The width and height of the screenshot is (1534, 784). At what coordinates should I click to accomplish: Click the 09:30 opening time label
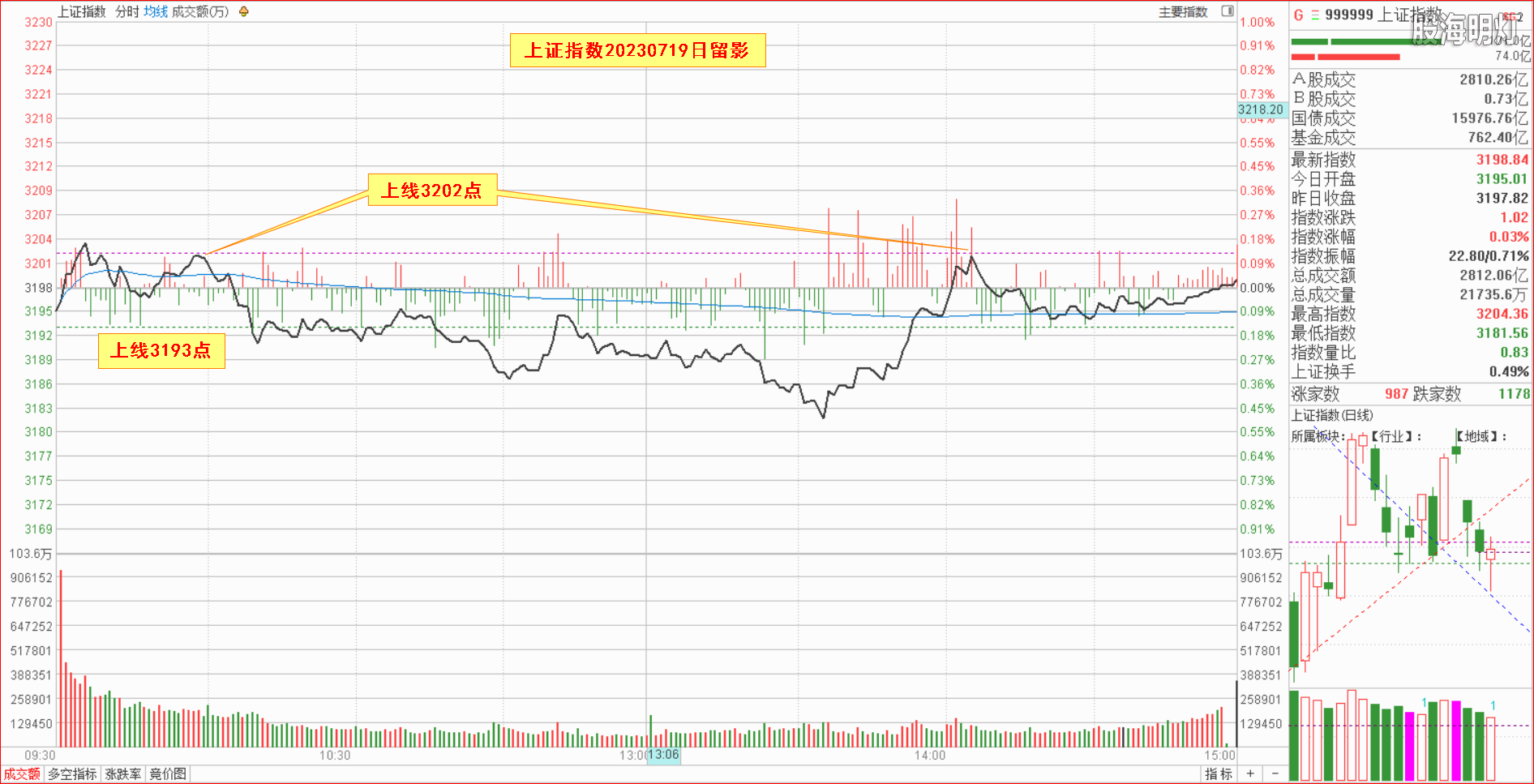[40, 755]
